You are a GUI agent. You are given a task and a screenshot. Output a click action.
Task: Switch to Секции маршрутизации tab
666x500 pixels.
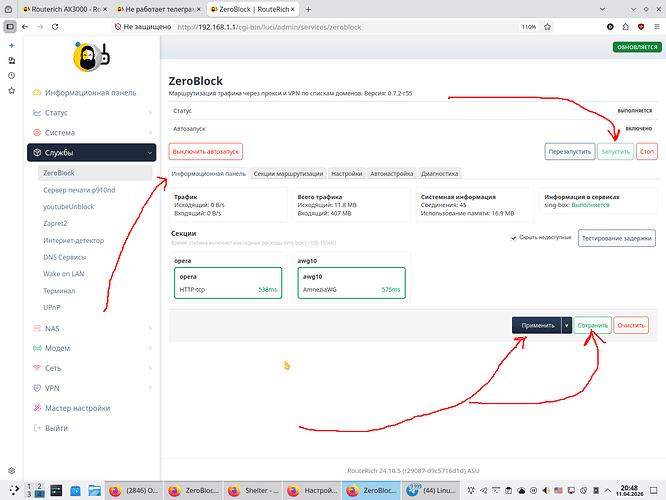click(x=288, y=173)
